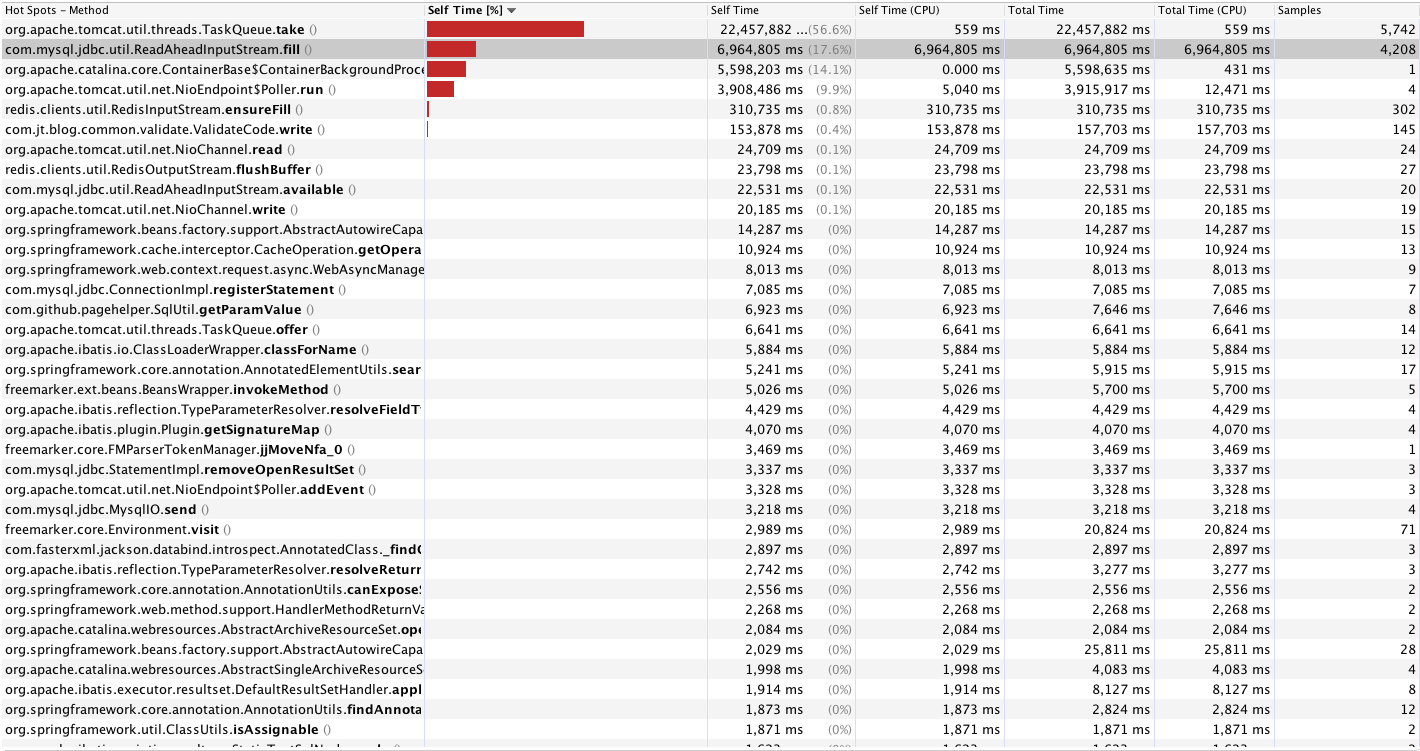Select the DefaultResultSetHandler.appl row
1420x751 pixels.
point(710,690)
